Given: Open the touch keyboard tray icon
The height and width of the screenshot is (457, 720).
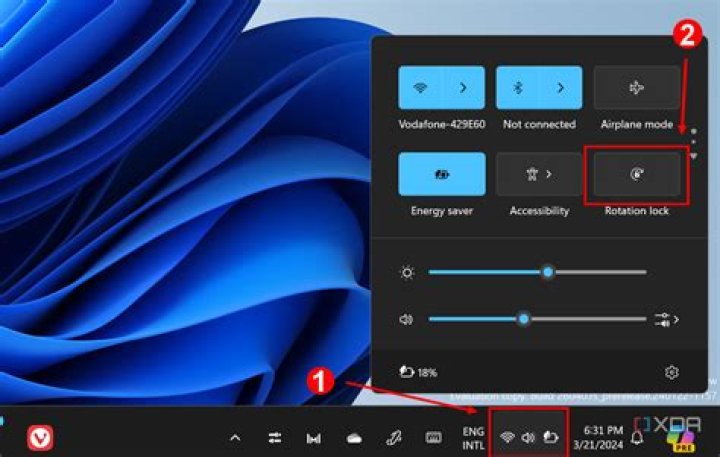Looking at the screenshot, I should (433, 438).
